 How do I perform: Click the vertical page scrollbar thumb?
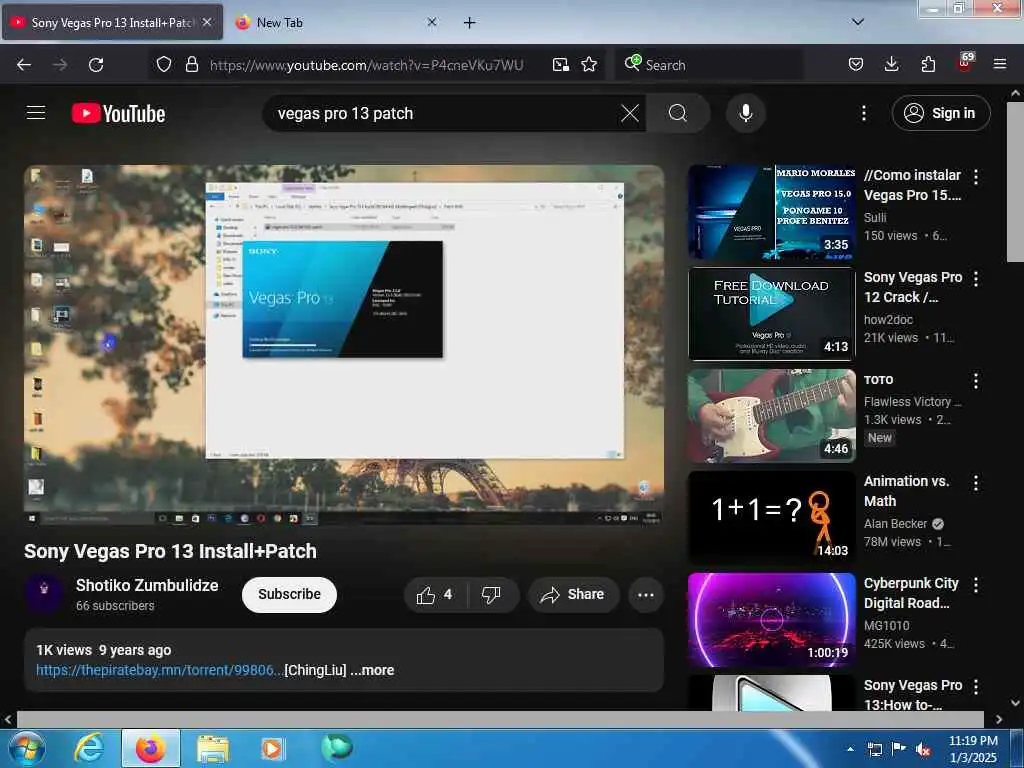click(x=1016, y=183)
